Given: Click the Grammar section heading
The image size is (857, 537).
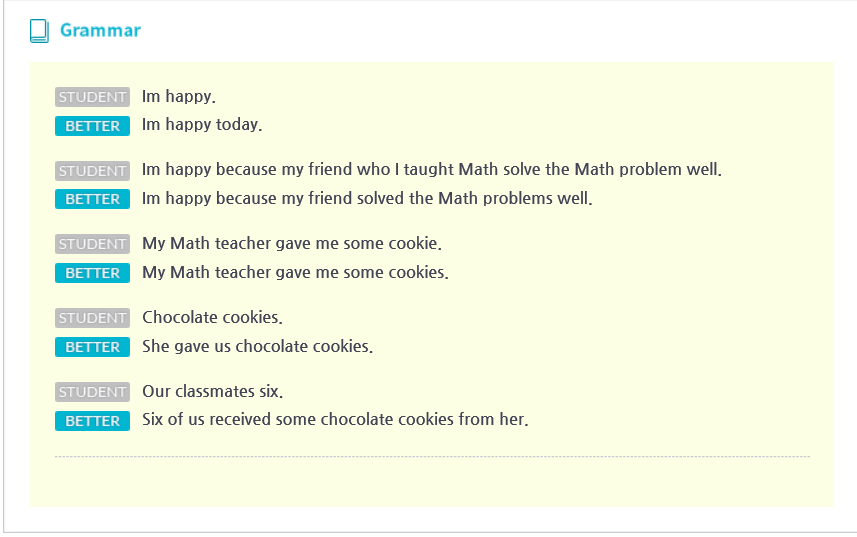Looking at the screenshot, I should point(100,31).
